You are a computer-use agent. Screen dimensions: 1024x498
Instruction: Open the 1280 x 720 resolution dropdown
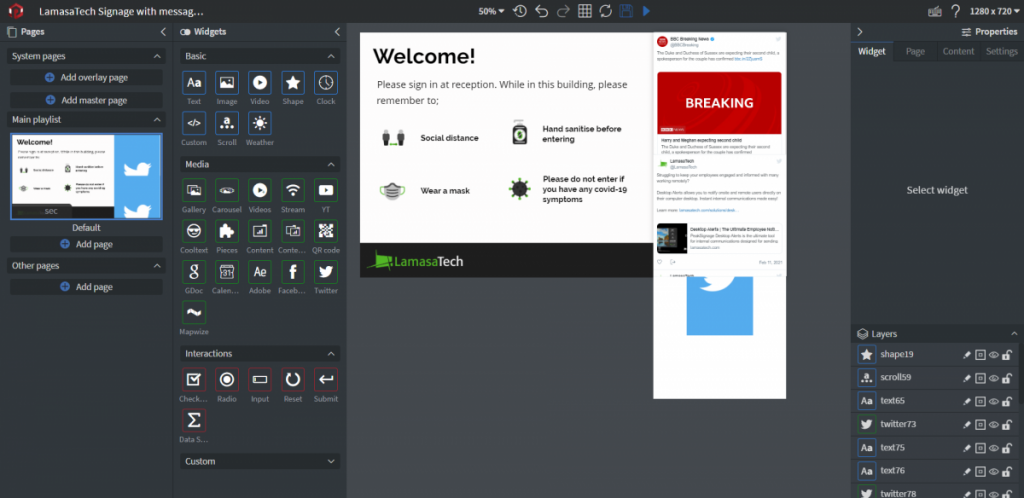[x=997, y=11]
